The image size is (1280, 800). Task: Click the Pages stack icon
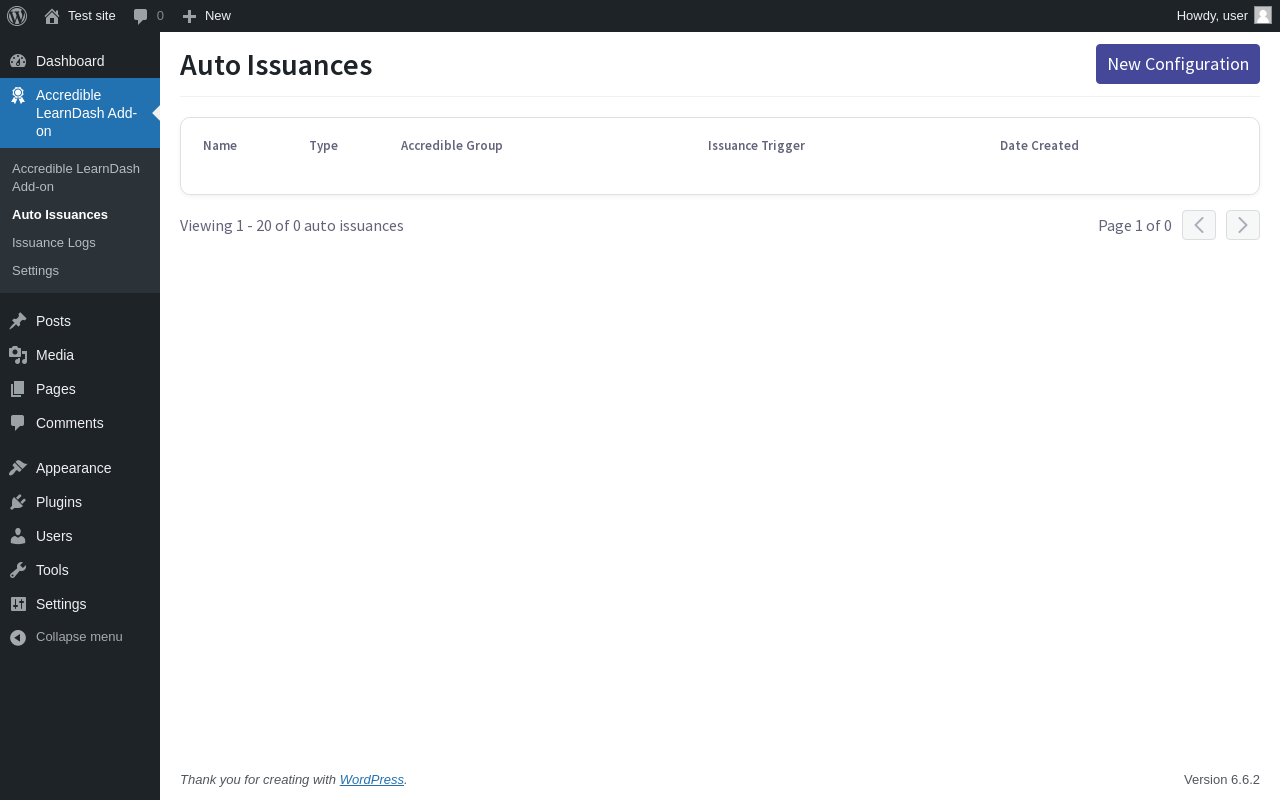pos(18,389)
